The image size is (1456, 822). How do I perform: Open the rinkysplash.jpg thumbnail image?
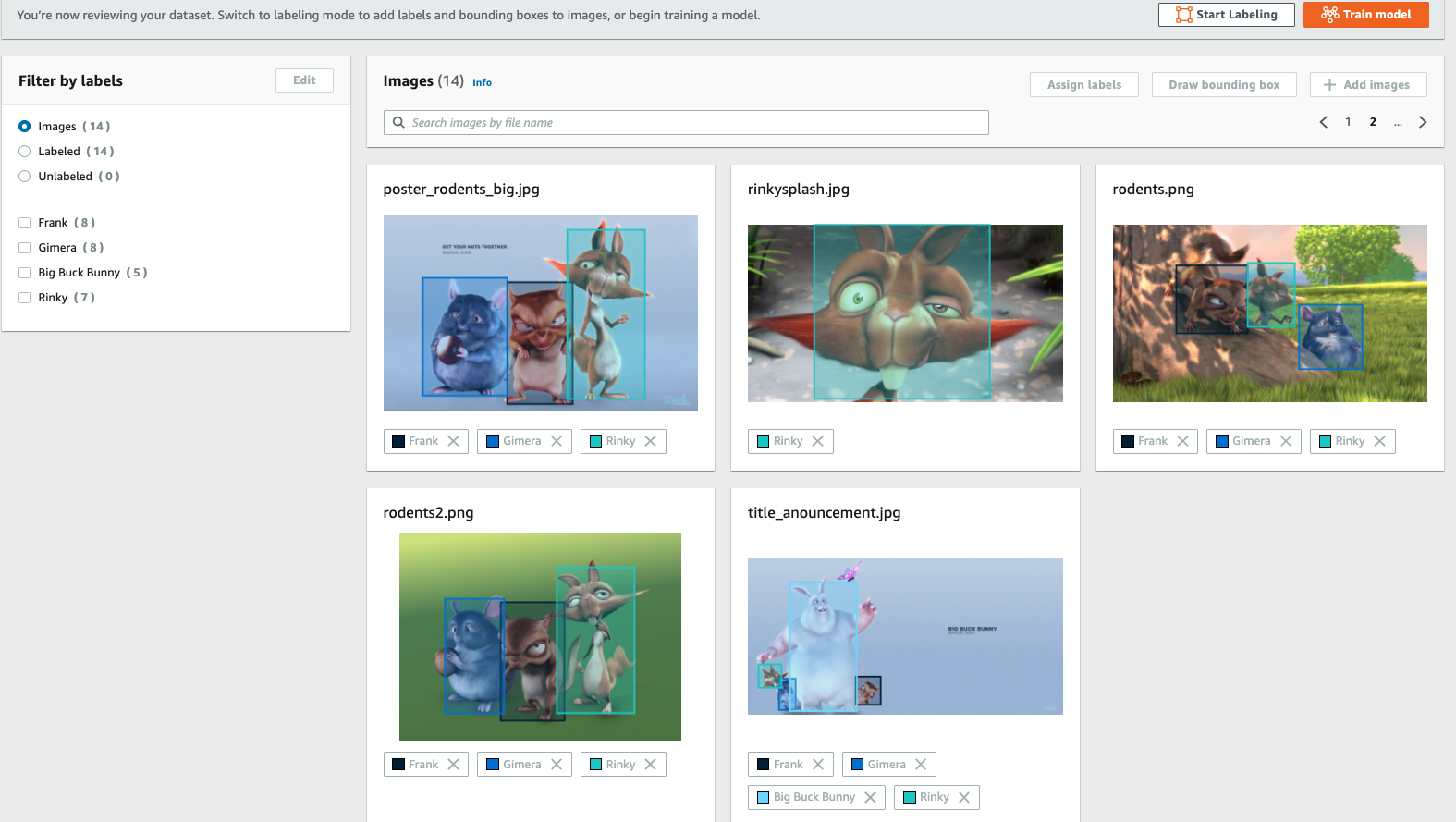pyautogui.click(x=905, y=313)
